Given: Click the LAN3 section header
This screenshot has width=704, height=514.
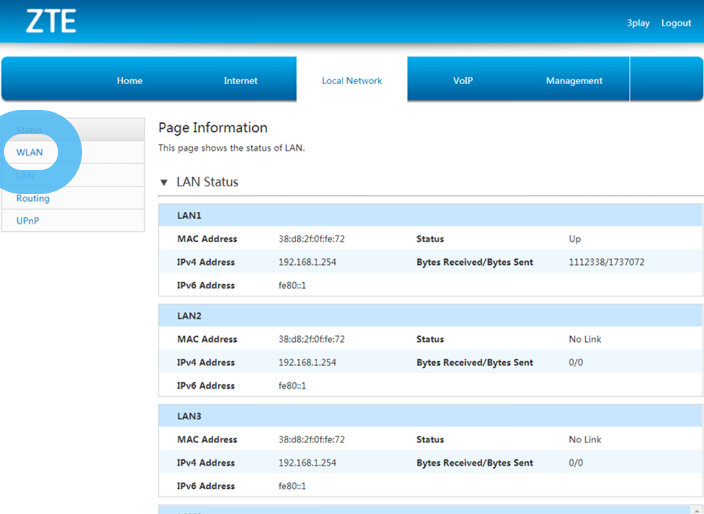Looking at the screenshot, I should (190, 416).
